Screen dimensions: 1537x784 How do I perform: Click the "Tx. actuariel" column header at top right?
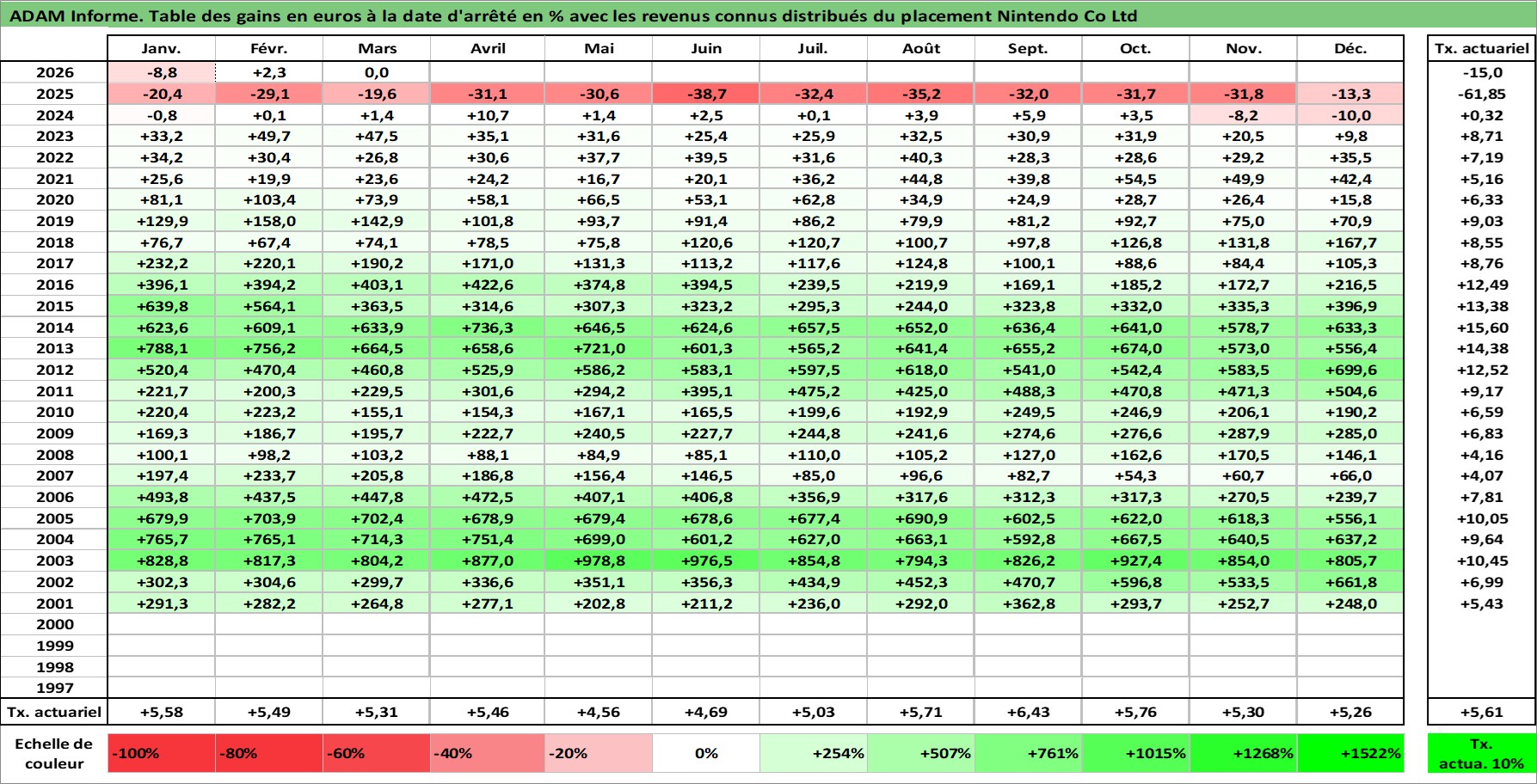click(x=1481, y=49)
